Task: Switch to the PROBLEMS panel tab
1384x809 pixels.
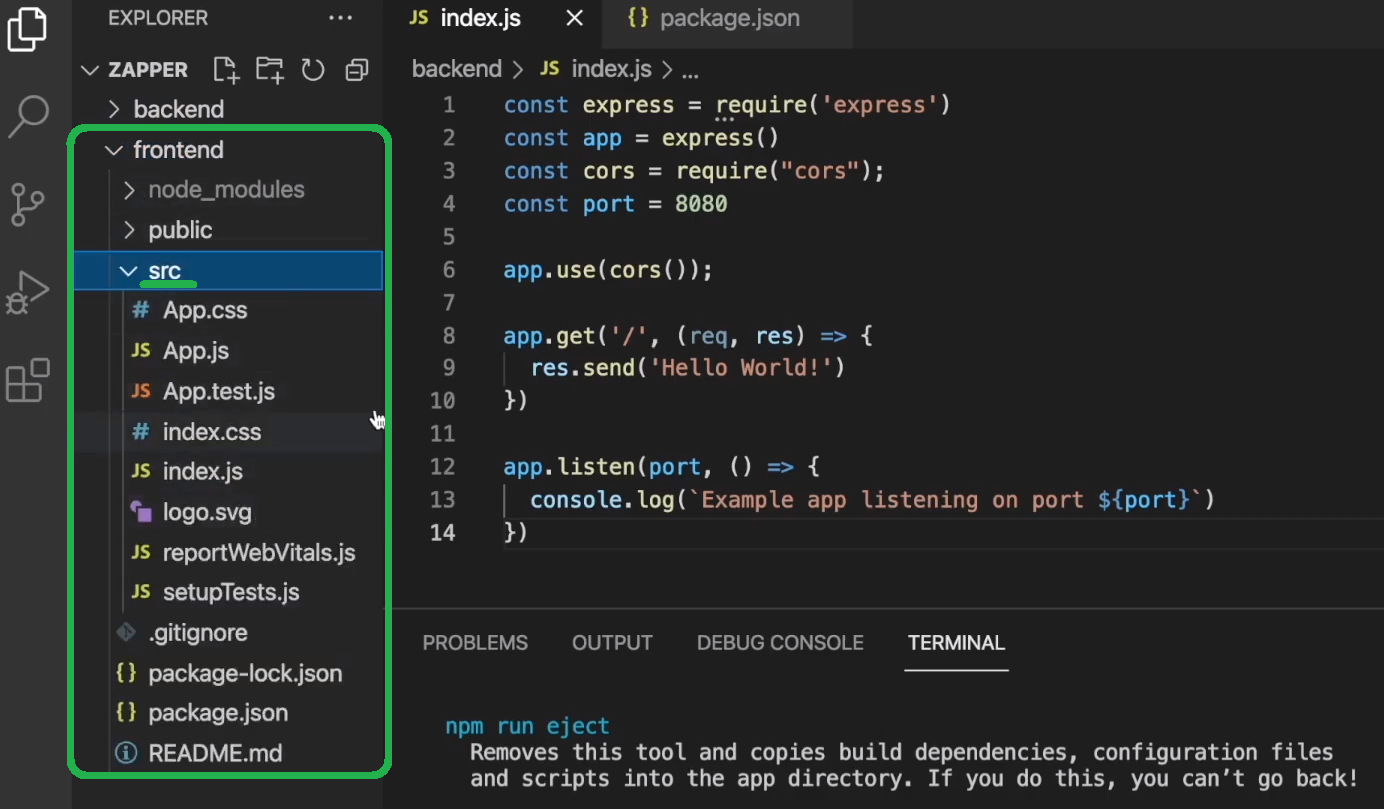Action: (x=475, y=643)
